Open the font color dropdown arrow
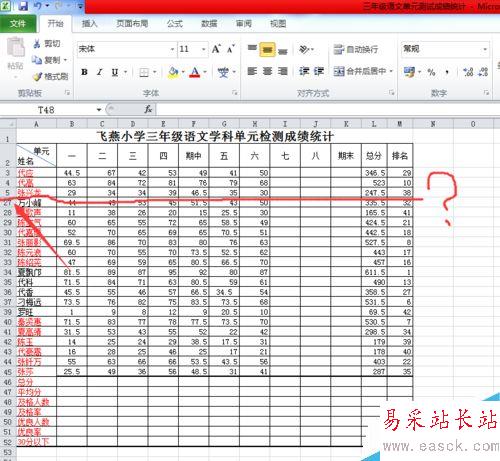500x461 pixels. 205,72
